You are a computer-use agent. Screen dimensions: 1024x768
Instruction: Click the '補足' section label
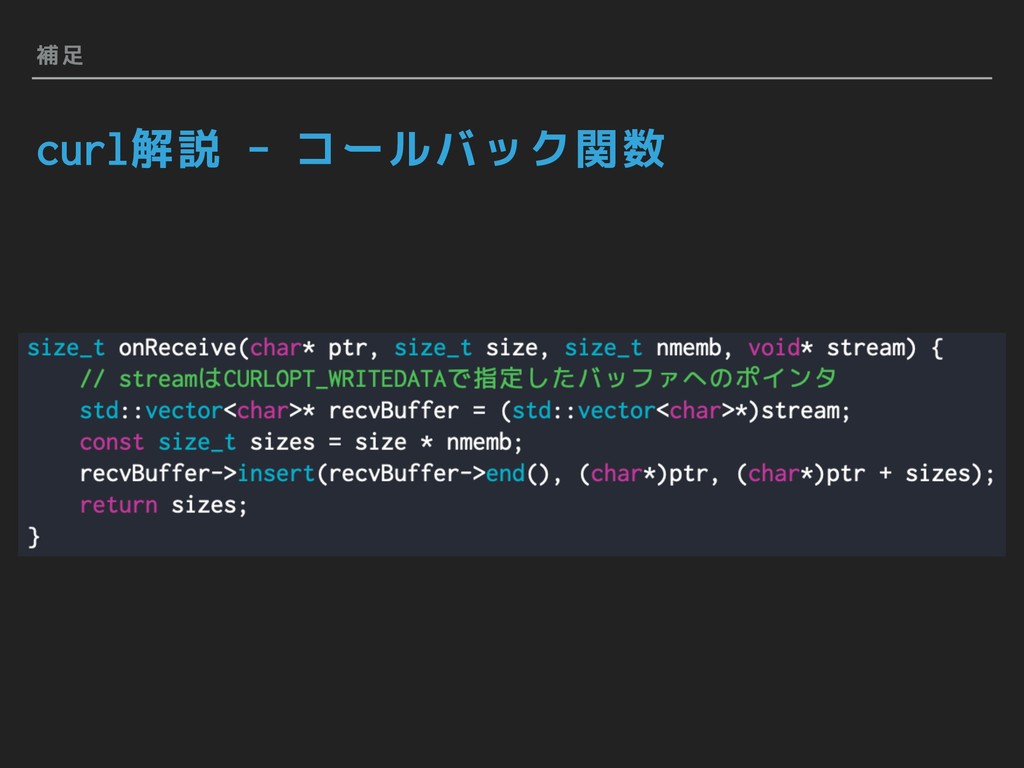coord(59,55)
